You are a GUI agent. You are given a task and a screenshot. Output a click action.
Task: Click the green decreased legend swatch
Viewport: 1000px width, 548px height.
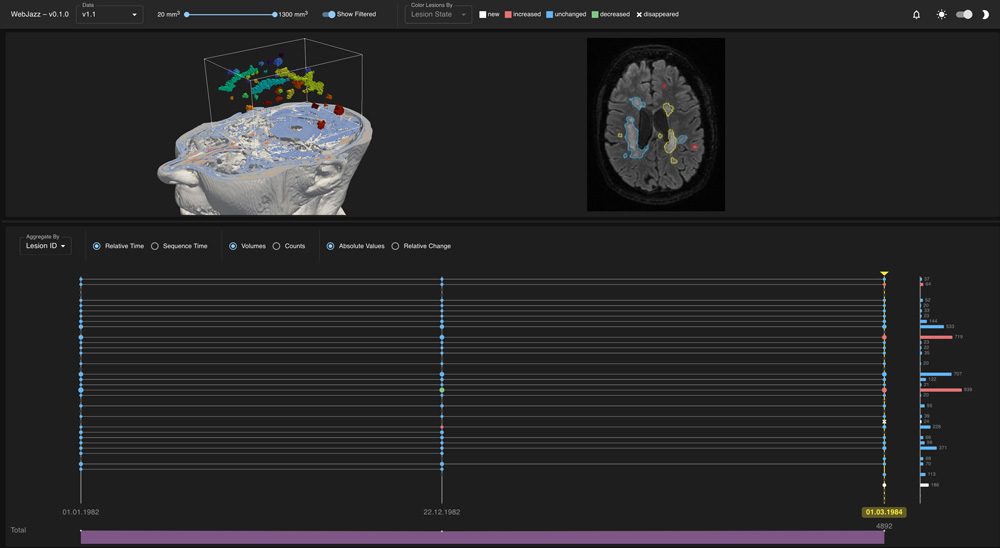click(594, 15)
